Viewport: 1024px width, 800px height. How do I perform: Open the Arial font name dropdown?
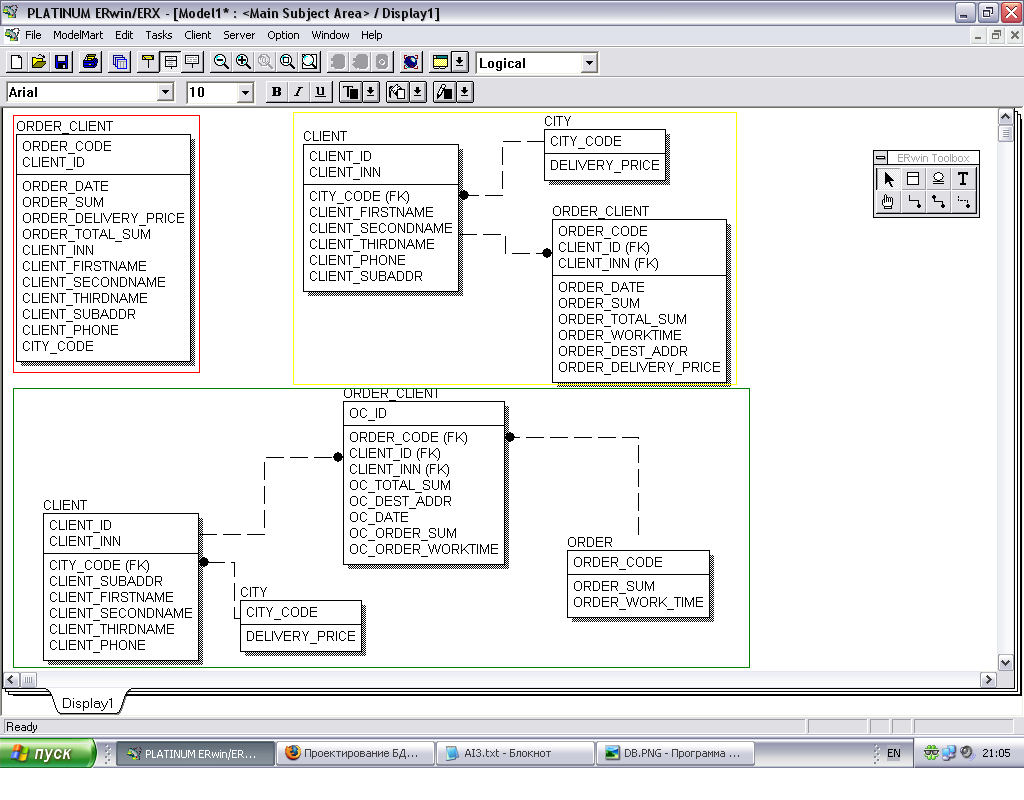tap(165, 92)
